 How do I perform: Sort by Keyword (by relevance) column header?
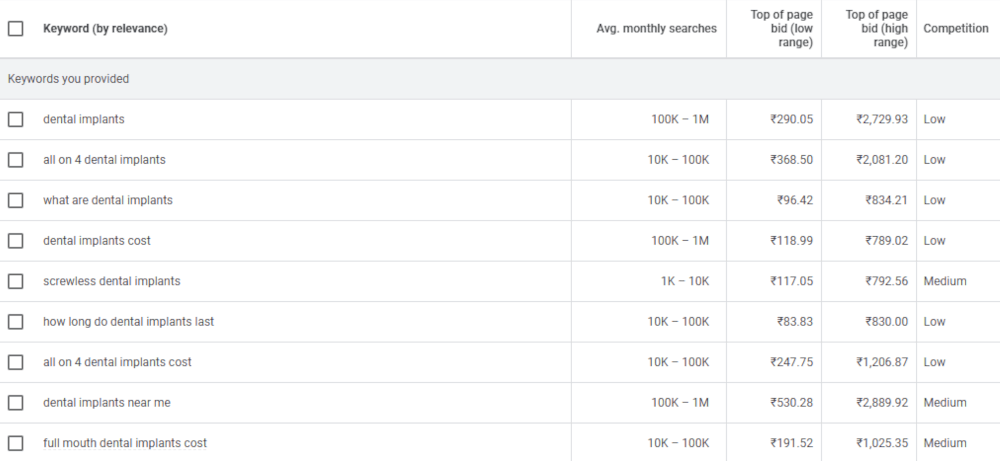105,29
